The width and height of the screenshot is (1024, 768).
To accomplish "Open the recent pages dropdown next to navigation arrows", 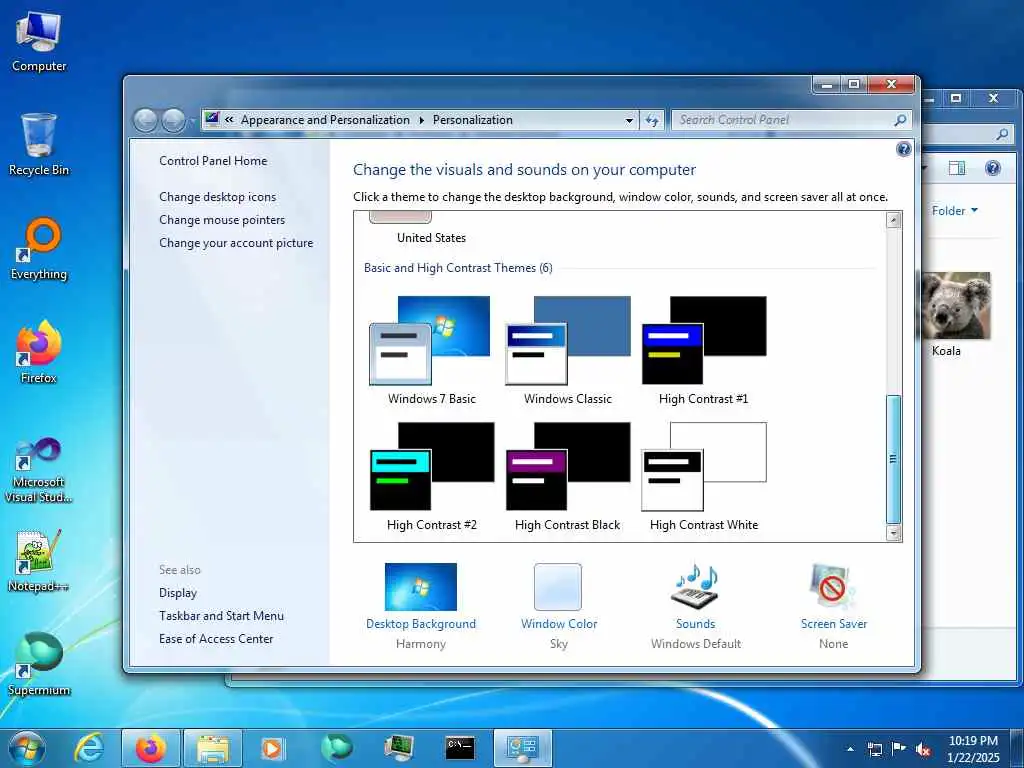I will coord(192,121).
